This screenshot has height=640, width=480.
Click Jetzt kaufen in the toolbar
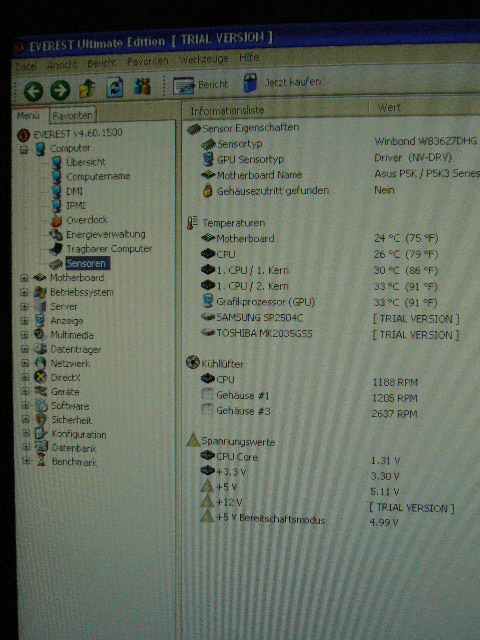click(282, 82)
